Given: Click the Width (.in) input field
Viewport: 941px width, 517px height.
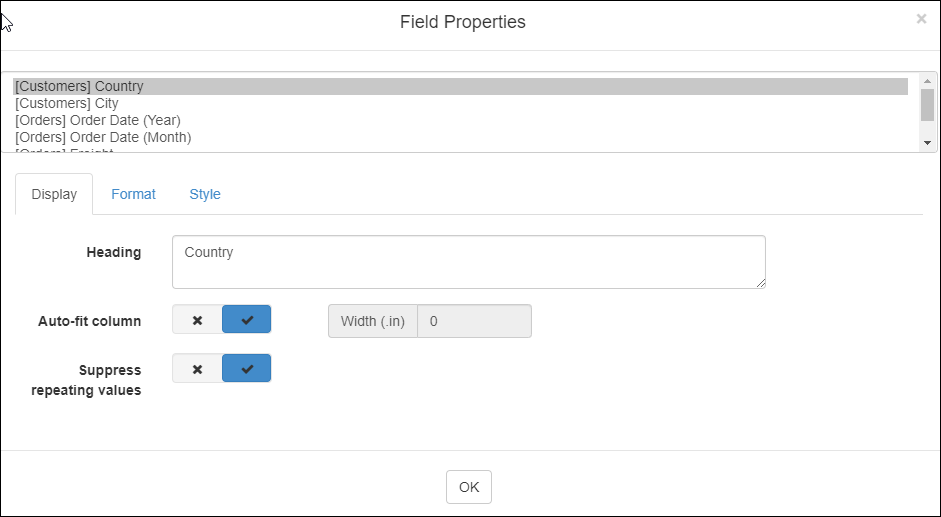Looking at the screenshot, I should pos(474,321).
